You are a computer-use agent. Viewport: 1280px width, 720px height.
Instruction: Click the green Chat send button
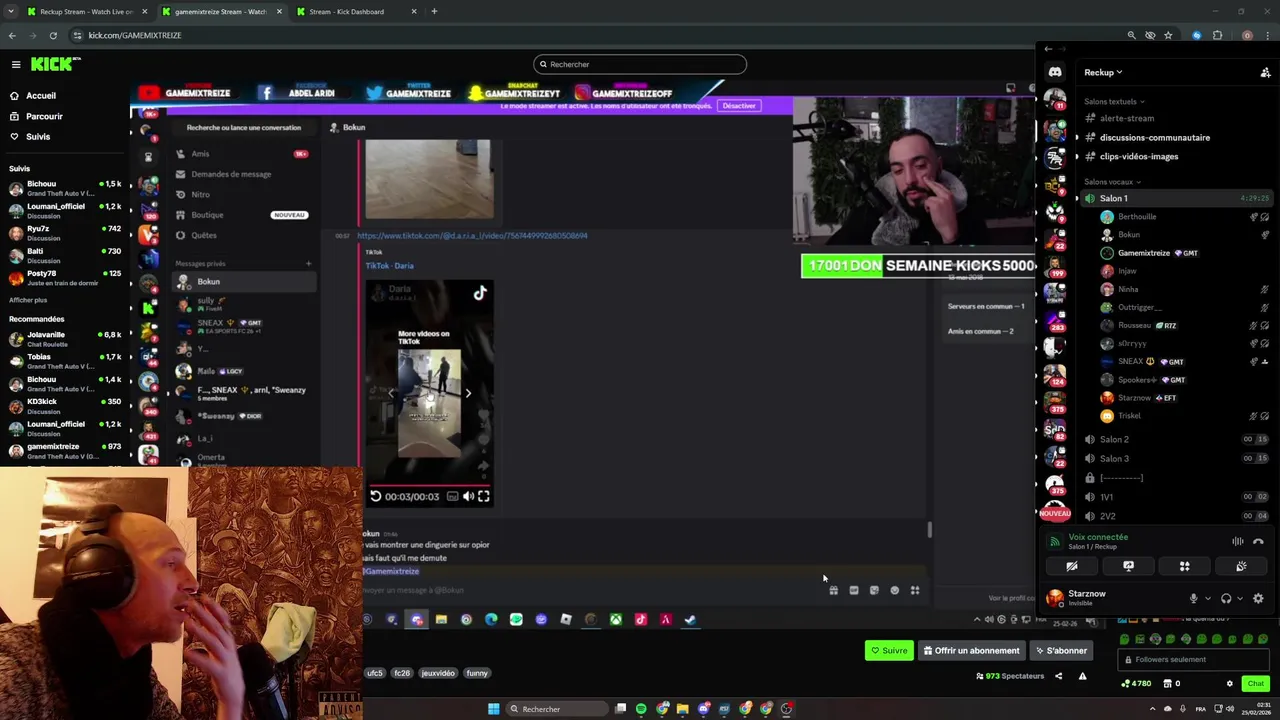[1255, 684]
